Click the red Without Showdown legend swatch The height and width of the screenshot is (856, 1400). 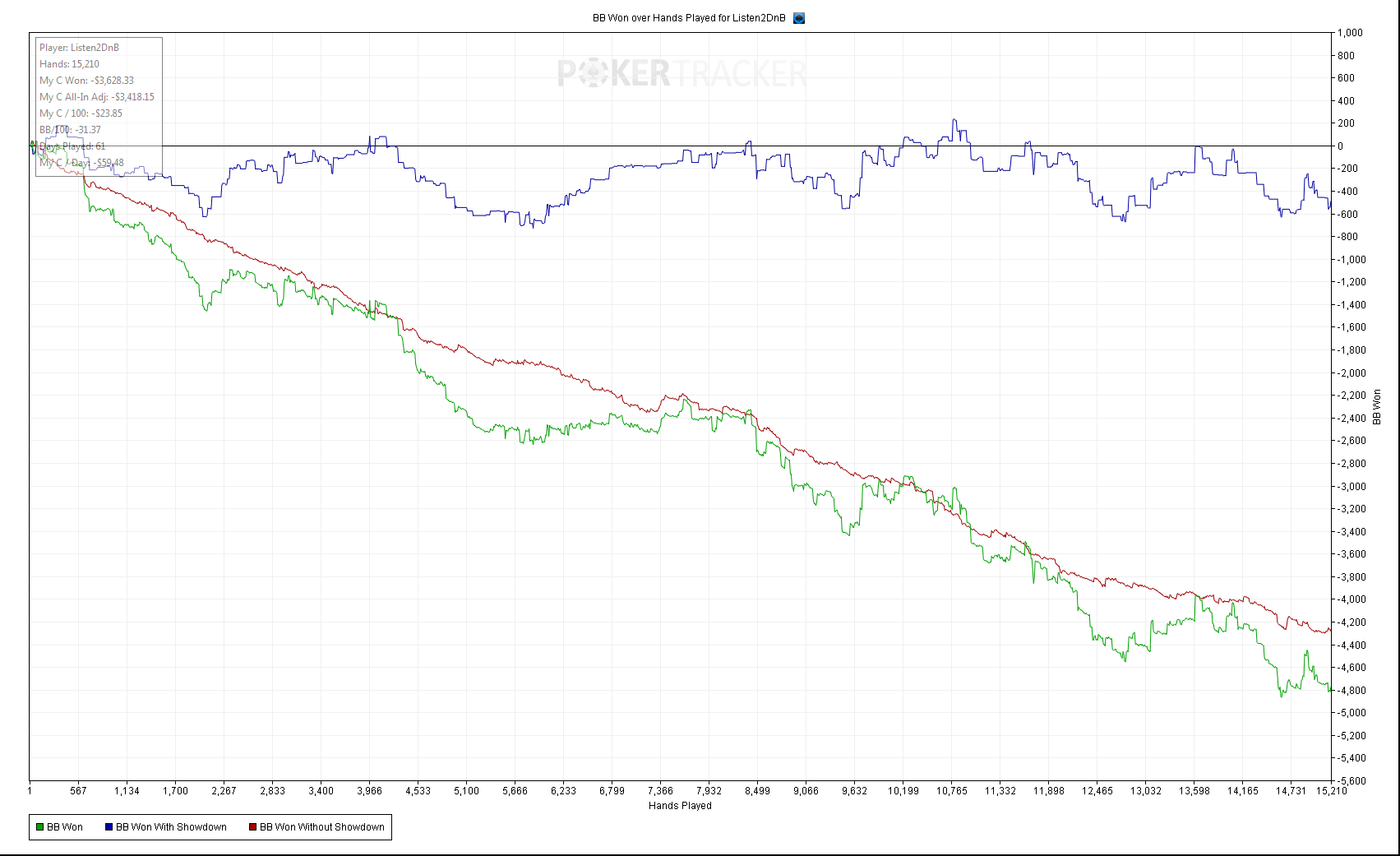252,827
